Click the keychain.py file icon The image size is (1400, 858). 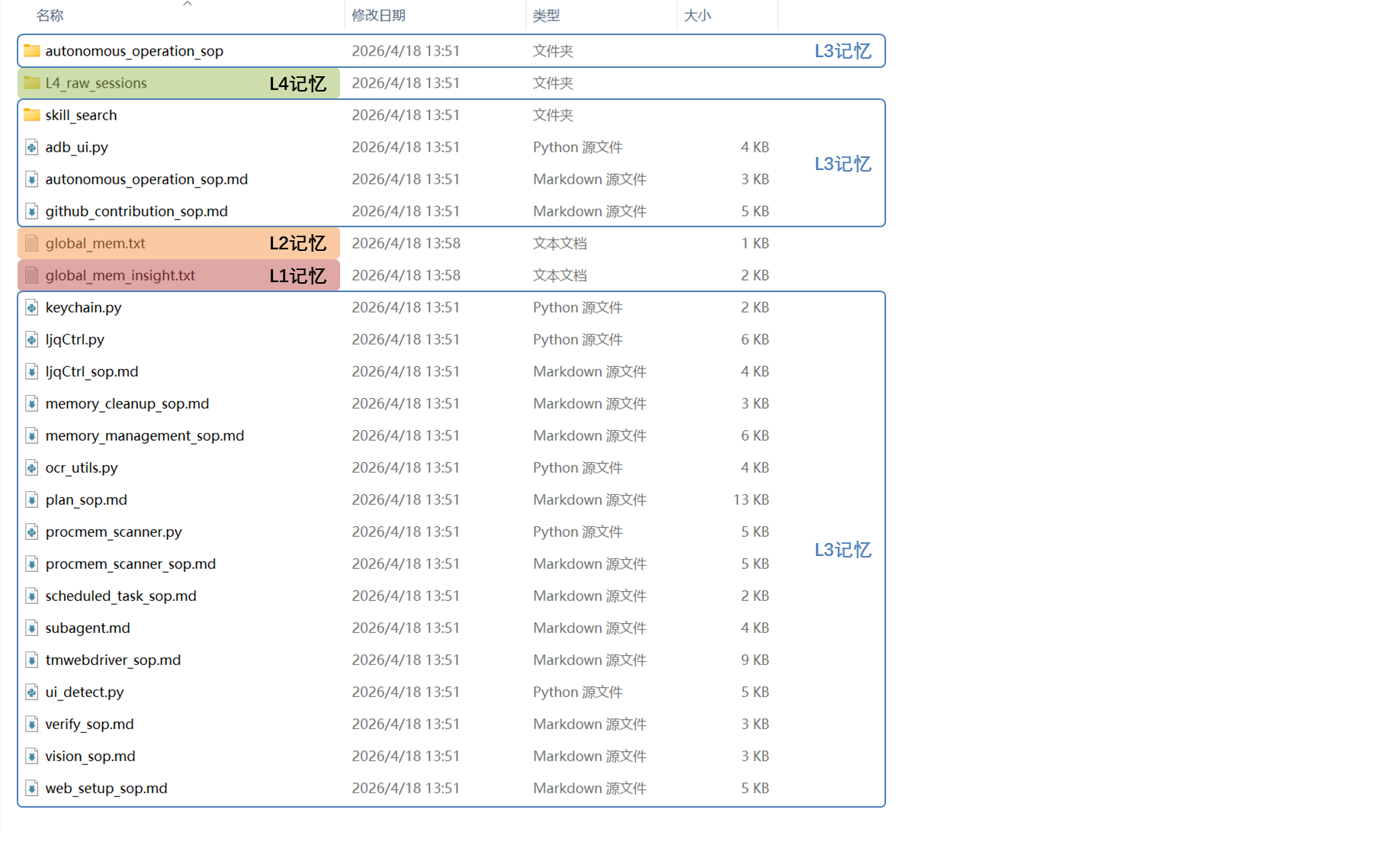31,307
